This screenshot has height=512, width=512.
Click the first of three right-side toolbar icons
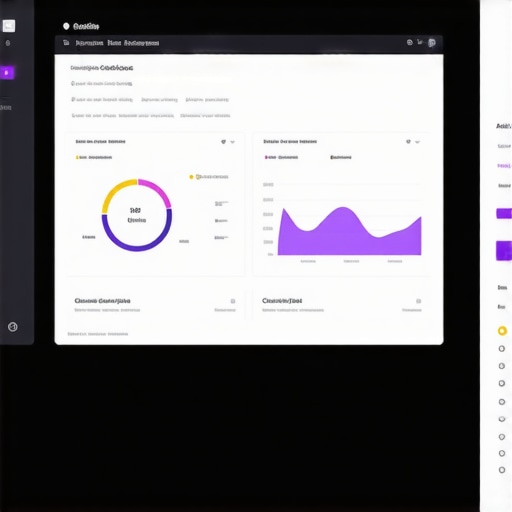[x=410, y=42]
